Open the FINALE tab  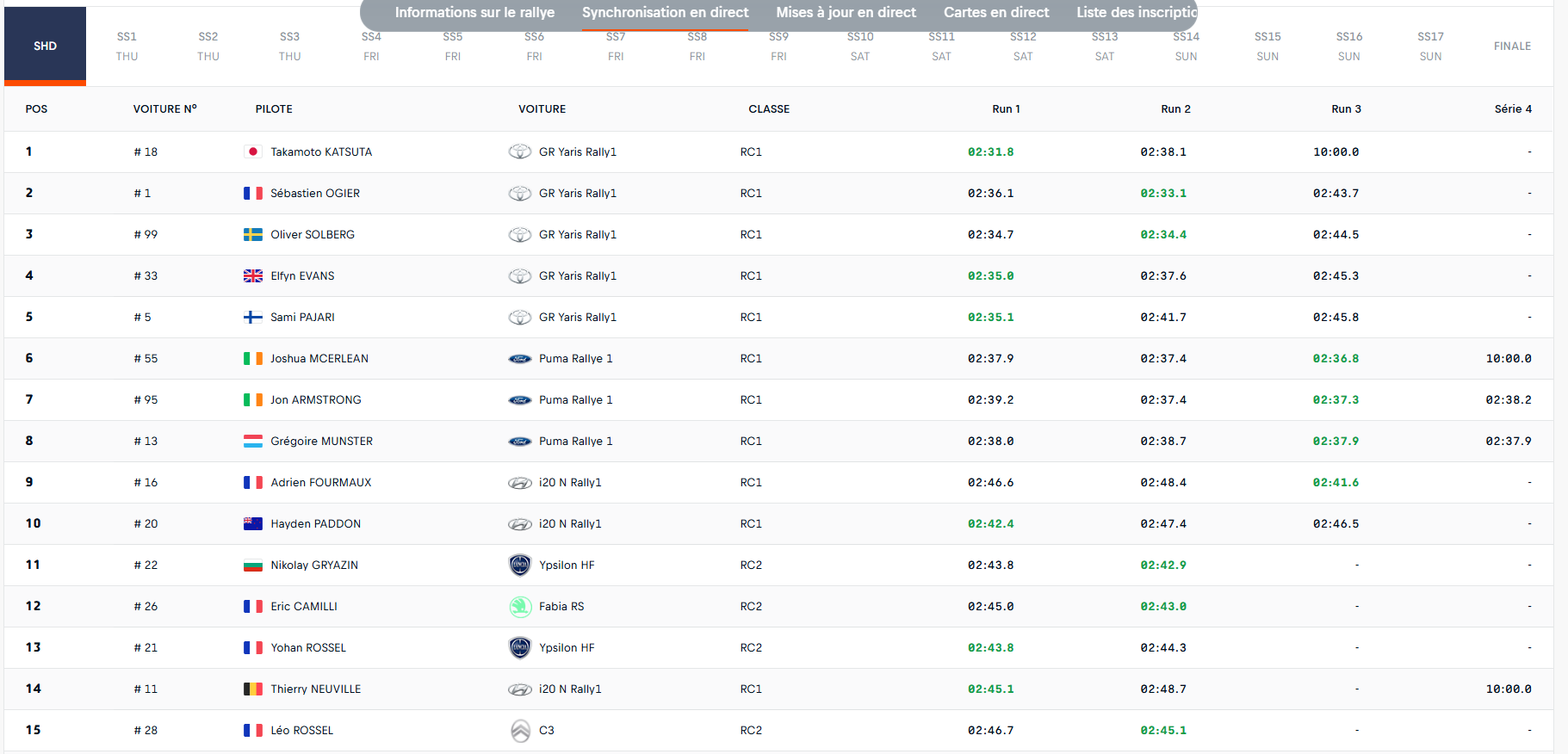point(1512,46)
